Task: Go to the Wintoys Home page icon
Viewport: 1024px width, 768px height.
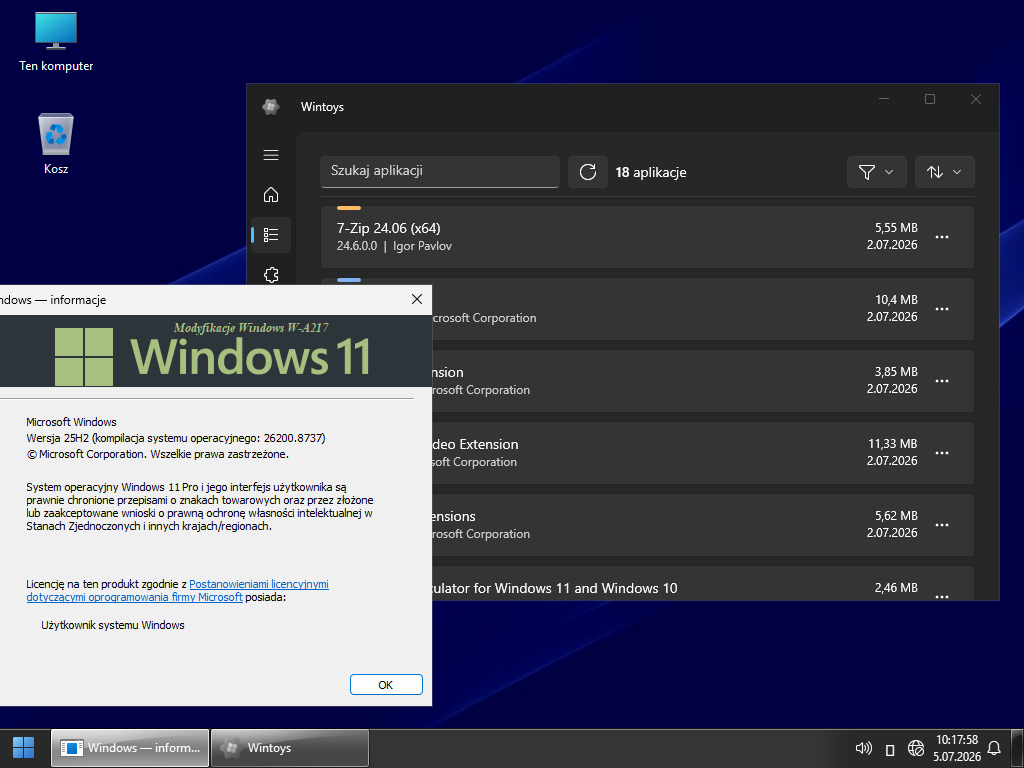Action: pyautogui.click(x=271, y=195)
